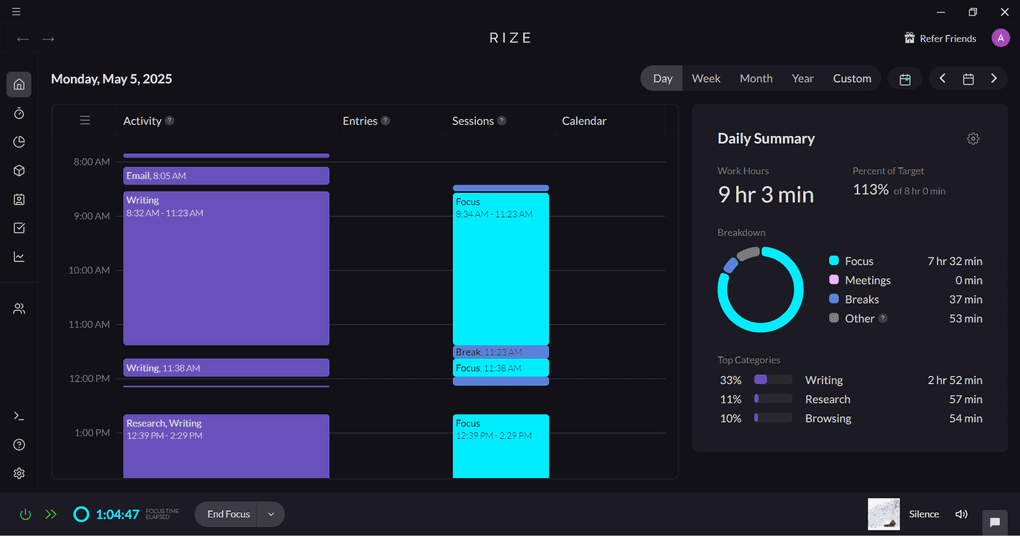Select the Research, Writing activity block

[226, 446]
